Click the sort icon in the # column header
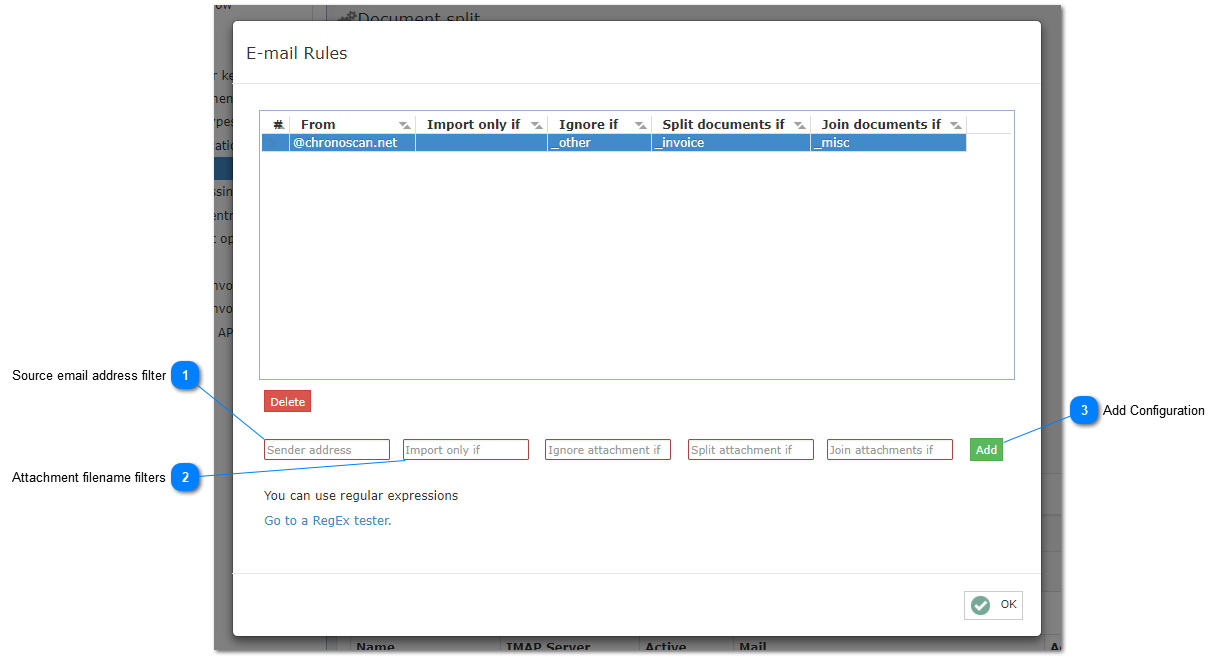 click(277, 124)
